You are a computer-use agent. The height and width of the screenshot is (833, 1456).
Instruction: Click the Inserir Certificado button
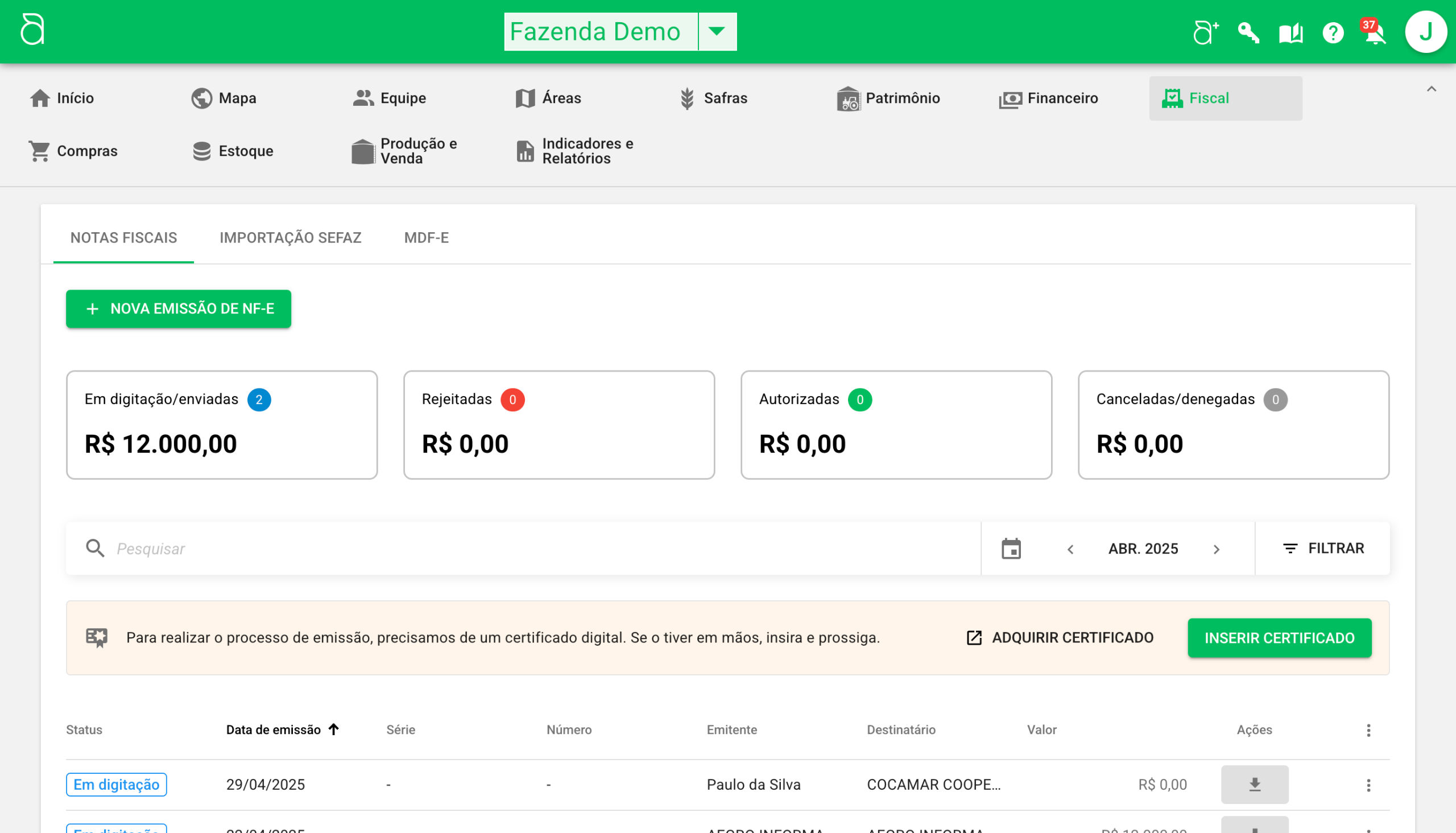pyautogui.click(x=1279, y=638)
